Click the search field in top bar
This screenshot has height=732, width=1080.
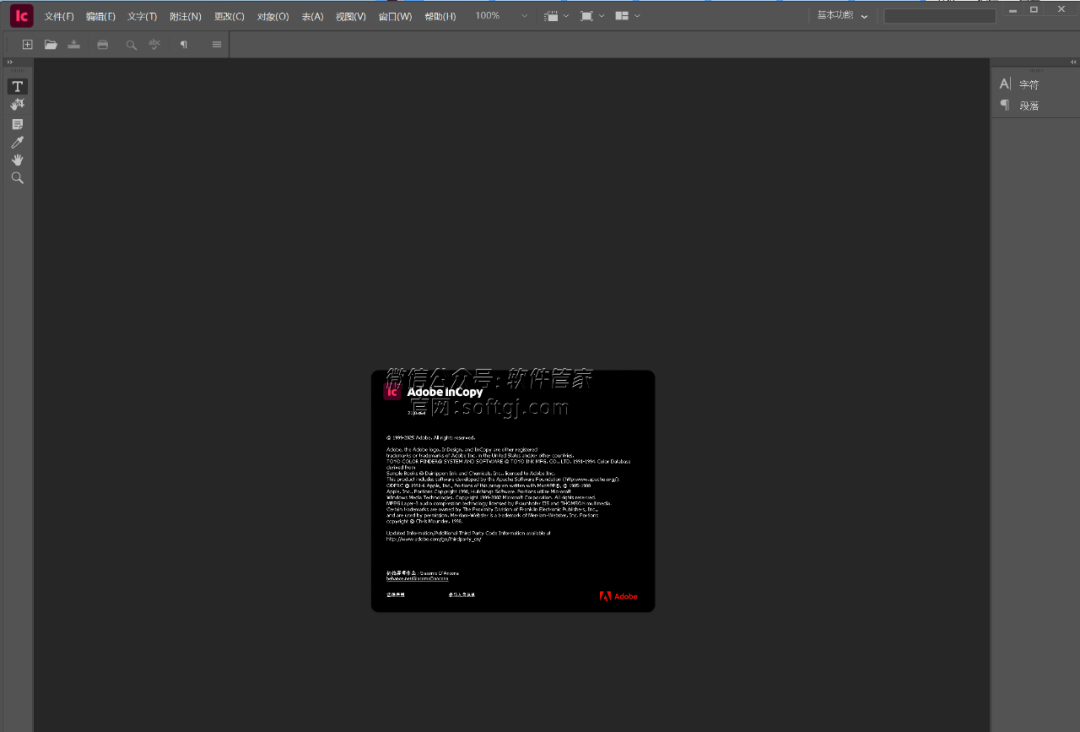tap(939, 16)
